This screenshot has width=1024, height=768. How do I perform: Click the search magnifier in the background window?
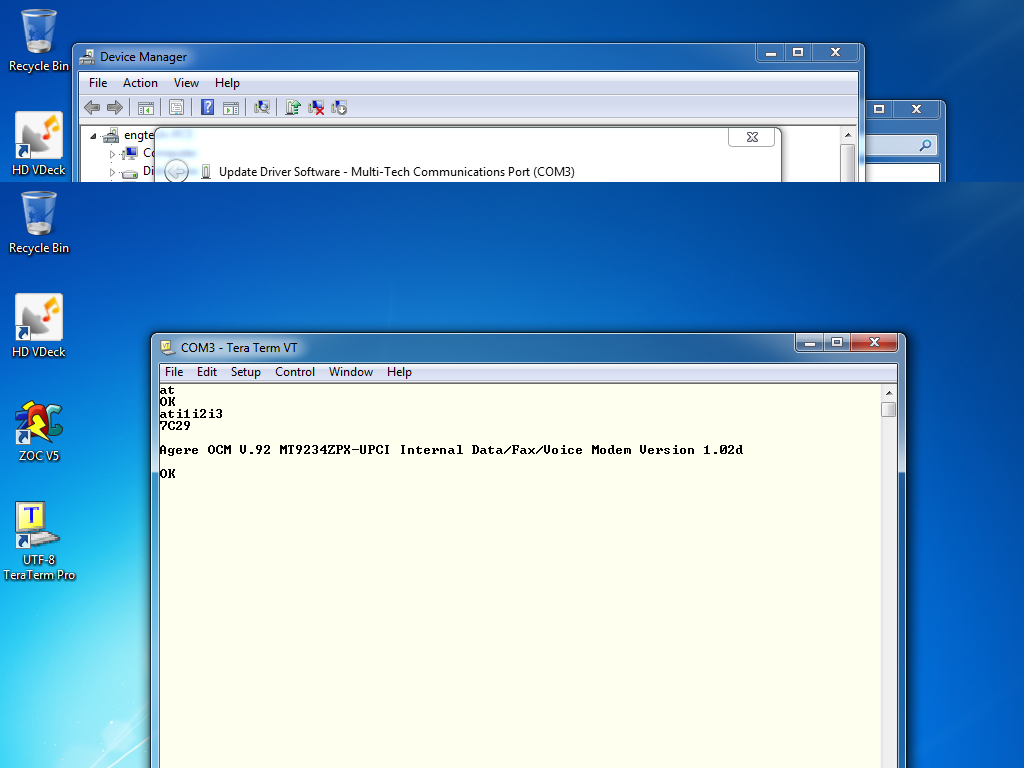[x=925, y=146]
